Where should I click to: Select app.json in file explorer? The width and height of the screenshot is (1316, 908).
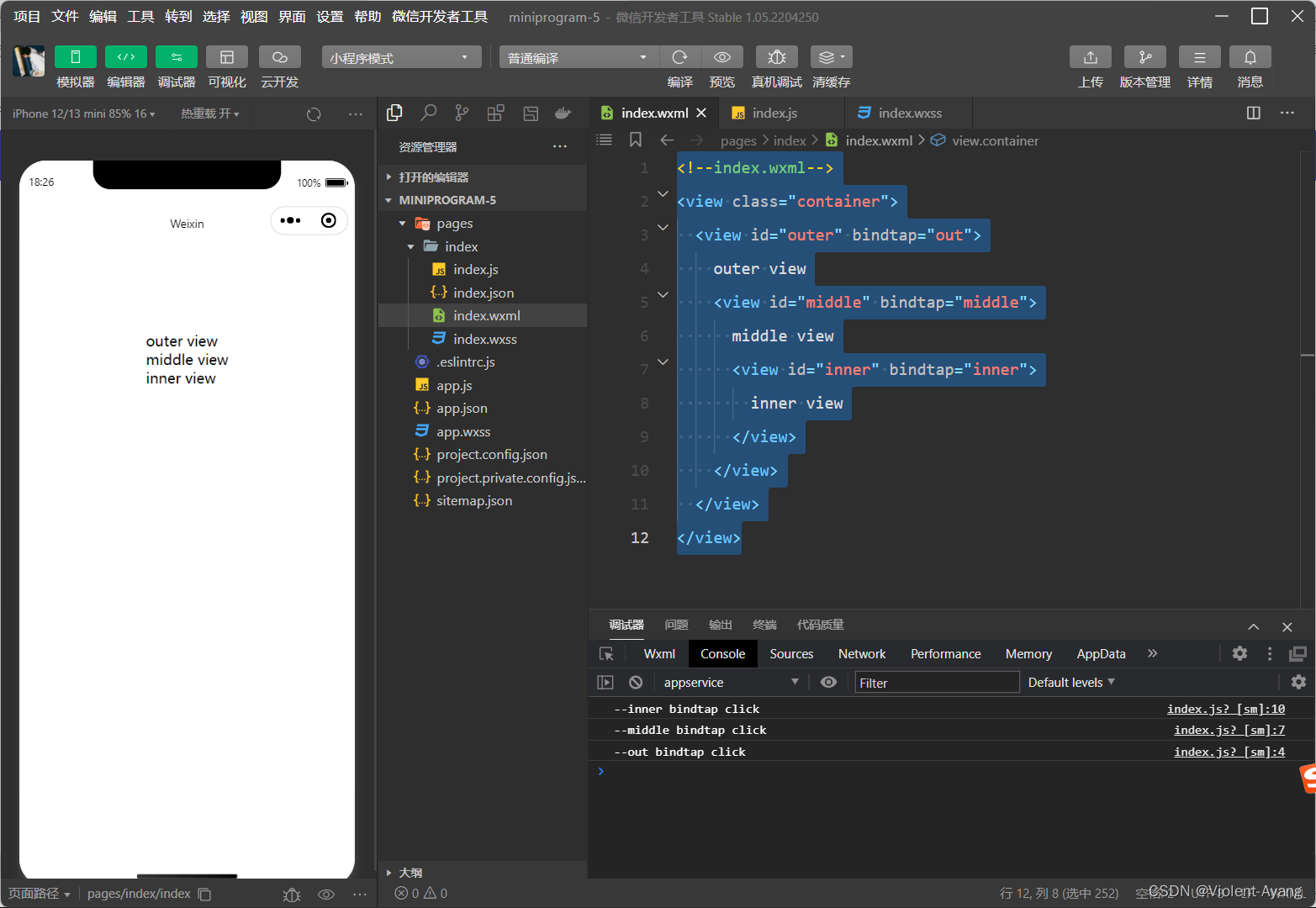click(462, 409)
